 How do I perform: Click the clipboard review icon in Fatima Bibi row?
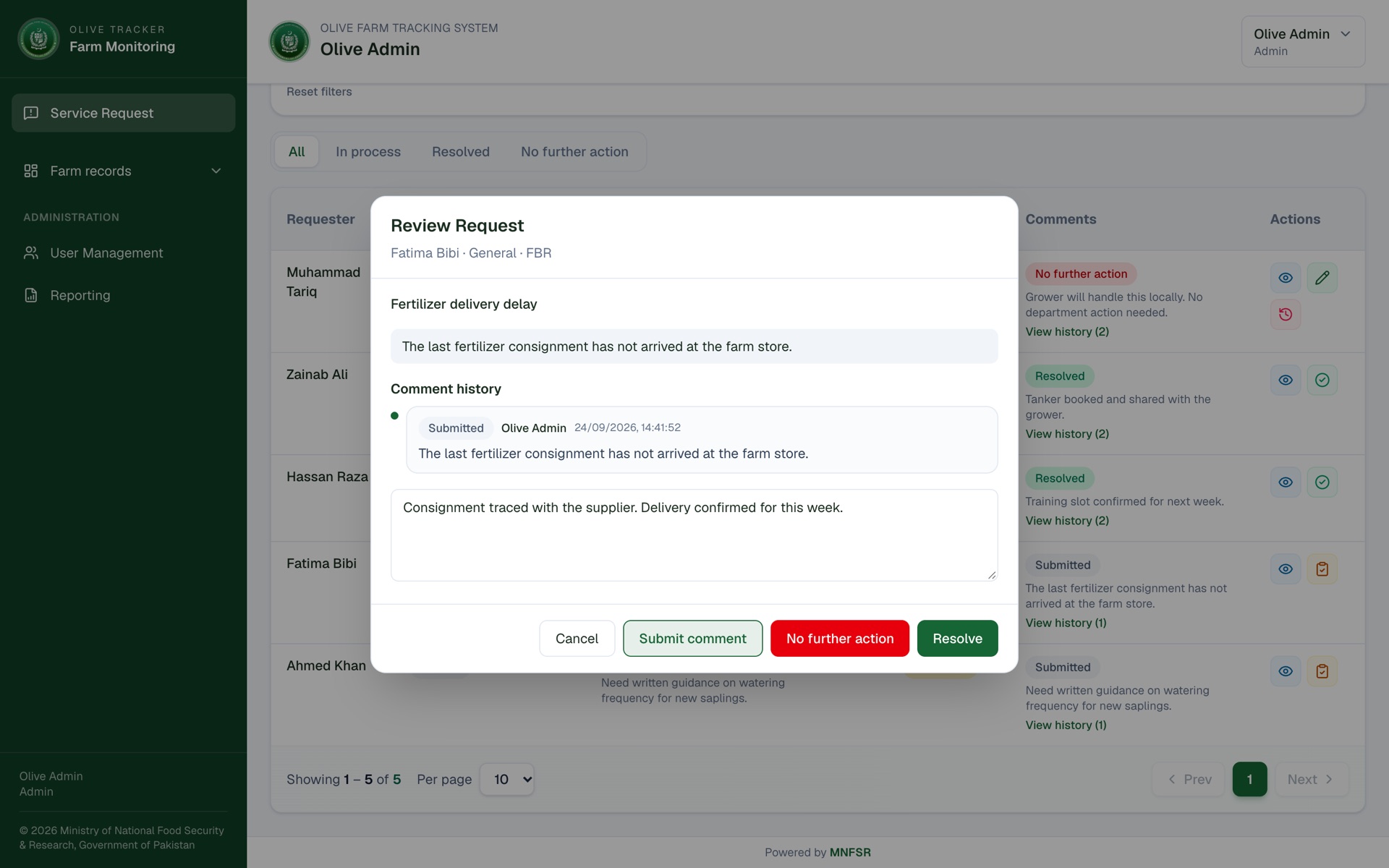pyautogui.click(x=1322, y=569)
